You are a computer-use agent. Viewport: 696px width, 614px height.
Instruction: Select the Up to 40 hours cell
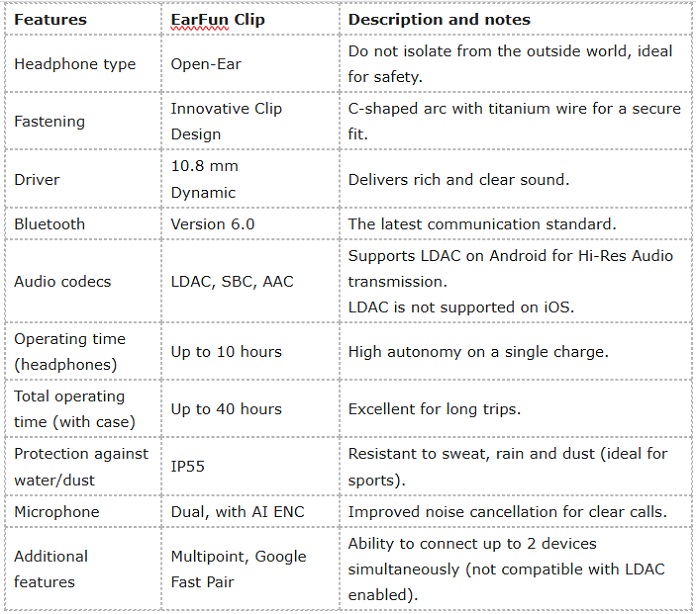click(x=250, y=409)
